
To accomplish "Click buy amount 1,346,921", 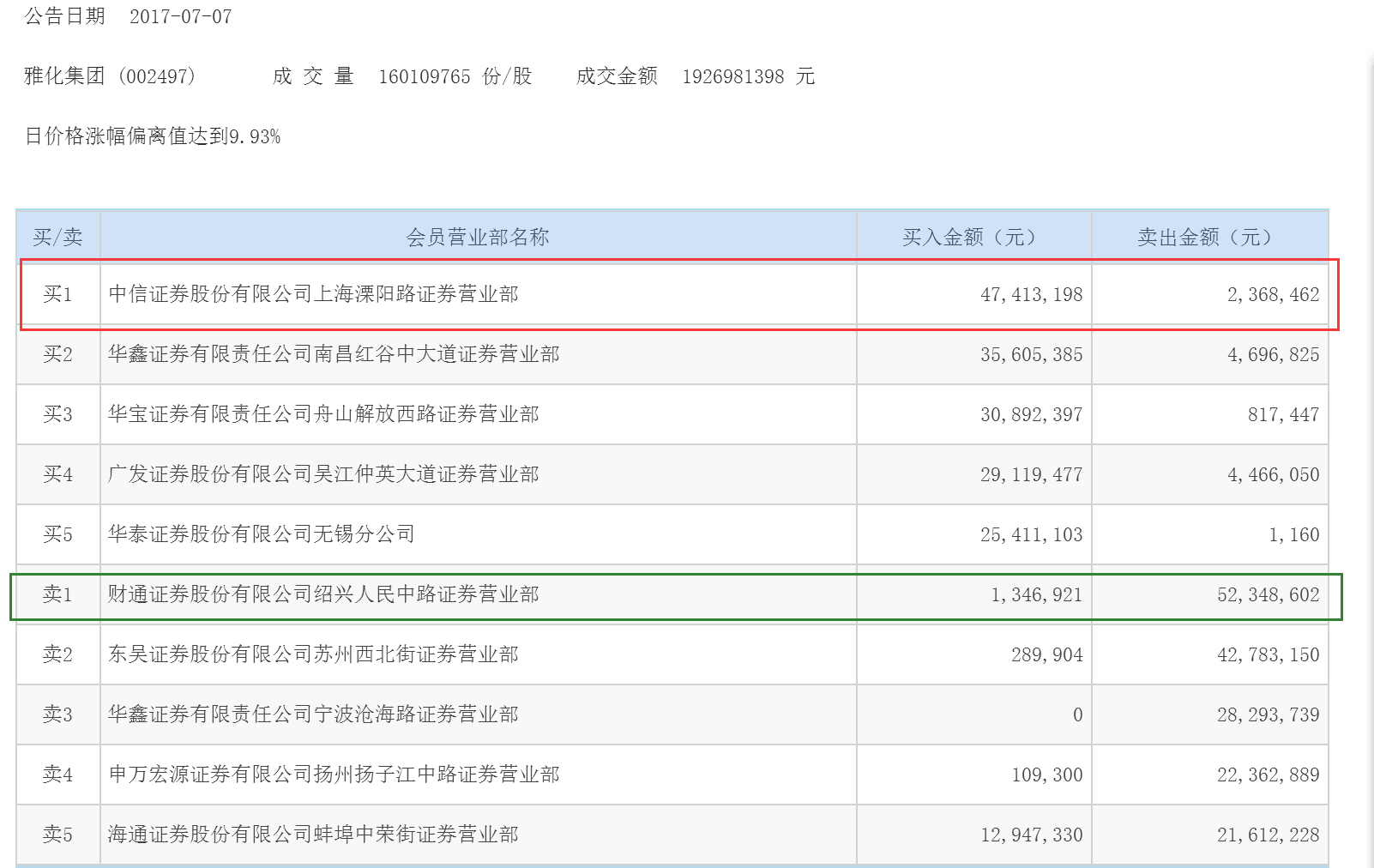I will 1037,595.
